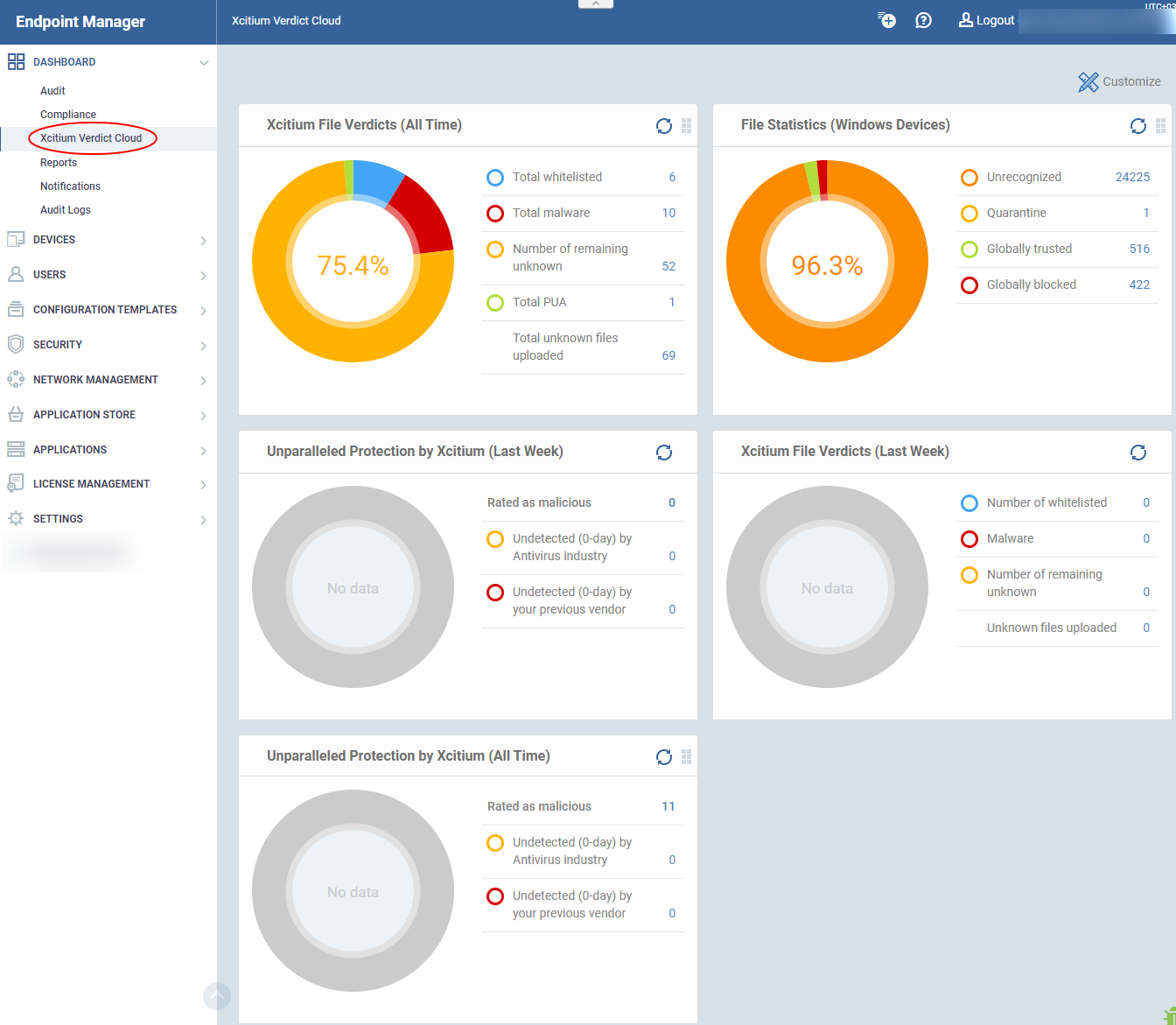Click Globally trusted green legend circle
The height and width of the screenshot is (1025, 1176).
[x=969, y=249]
